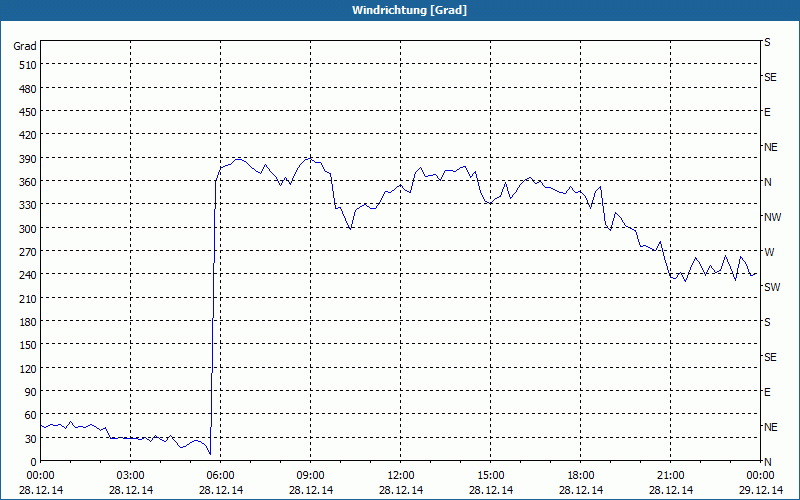Click the W compass label
This screenshot has width=800, height=500.
[768, 252]
